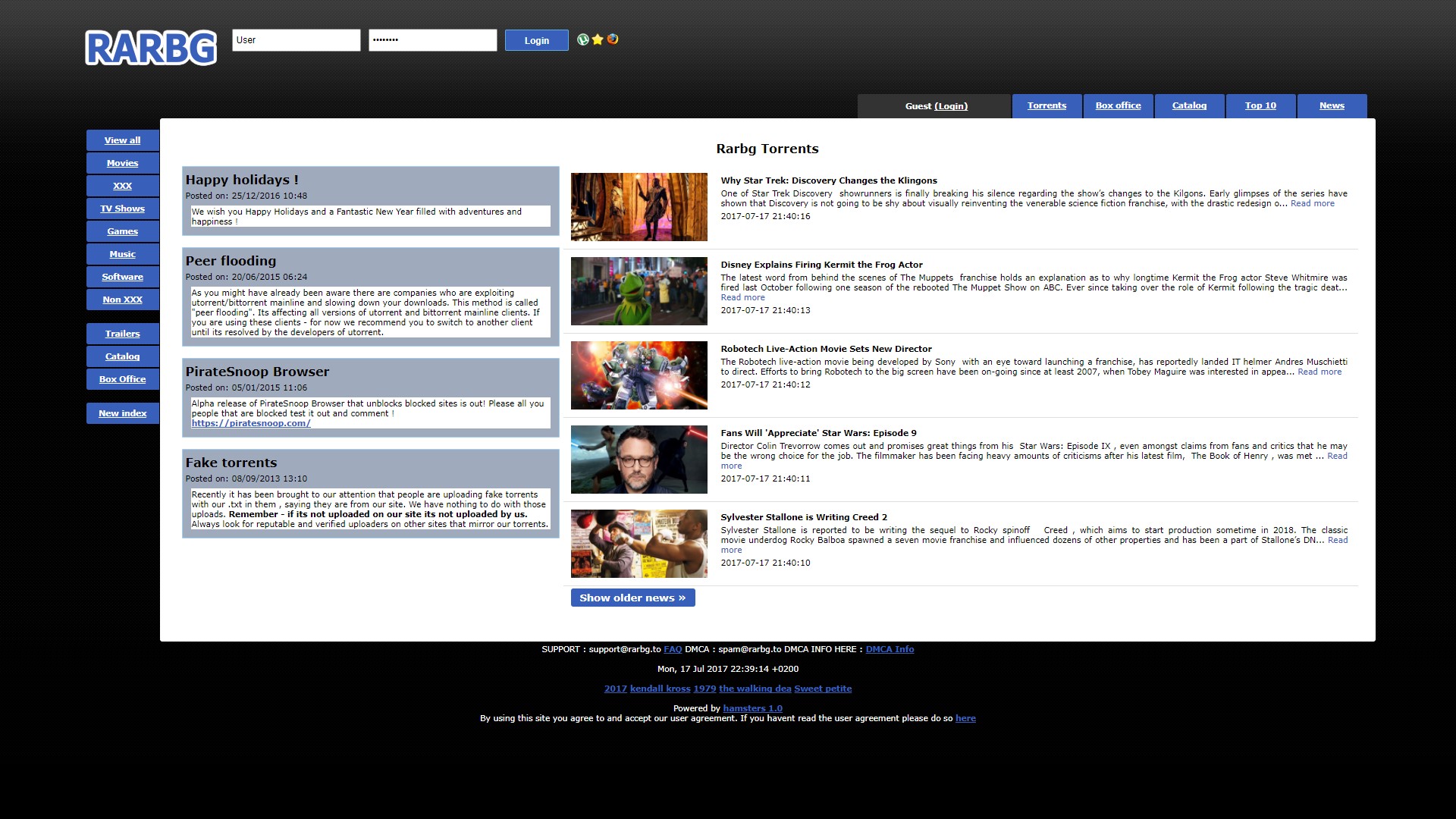Click hamsters 1.0 link in footer
The image size is (1456, 819).
coord(753,707)
